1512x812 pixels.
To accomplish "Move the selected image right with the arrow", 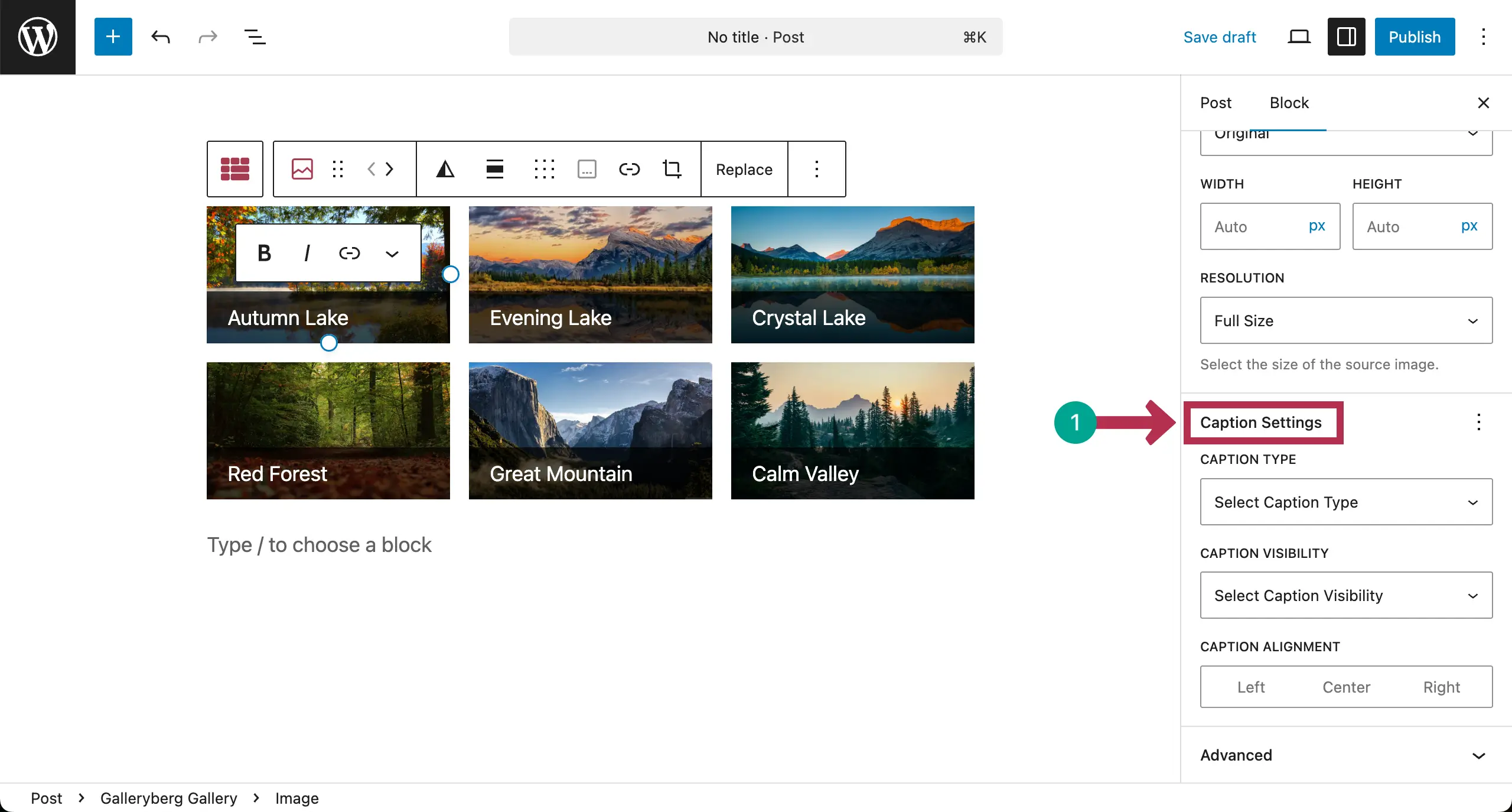I will coord(390,169).
